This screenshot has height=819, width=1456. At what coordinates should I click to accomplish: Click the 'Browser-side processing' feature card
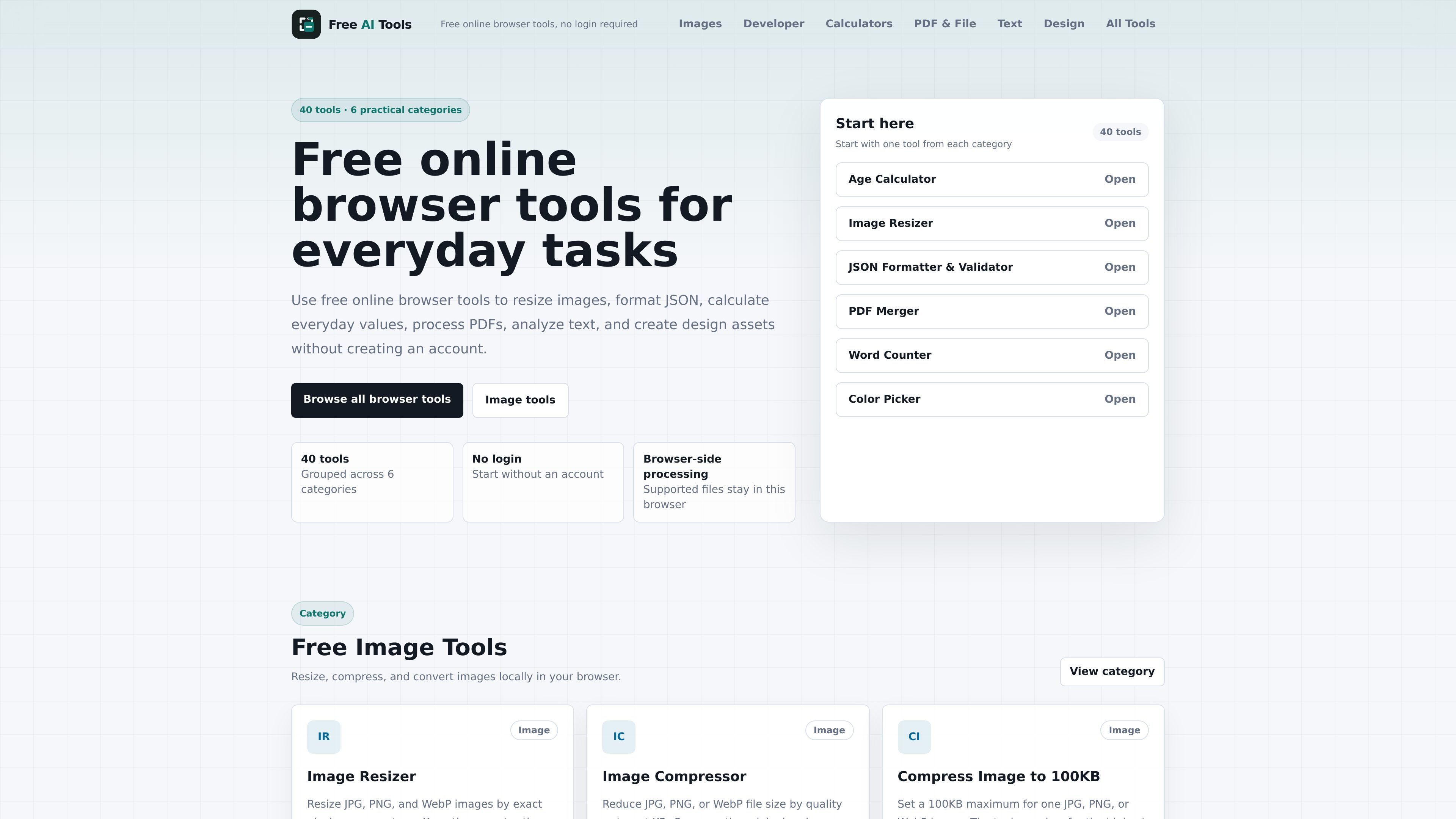(x=714, y=482)
